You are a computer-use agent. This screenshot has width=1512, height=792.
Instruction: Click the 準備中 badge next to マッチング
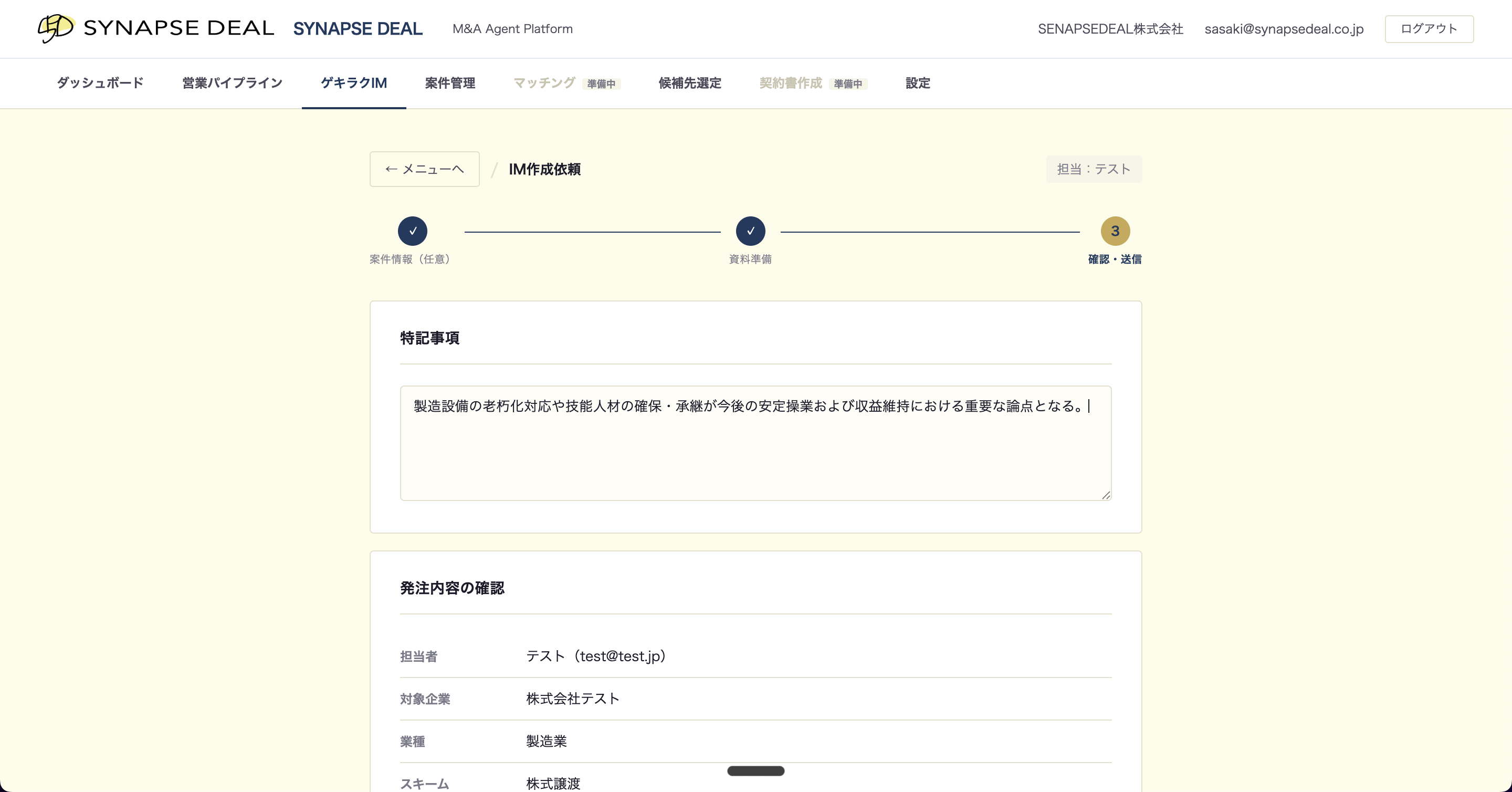coord(601,84)
